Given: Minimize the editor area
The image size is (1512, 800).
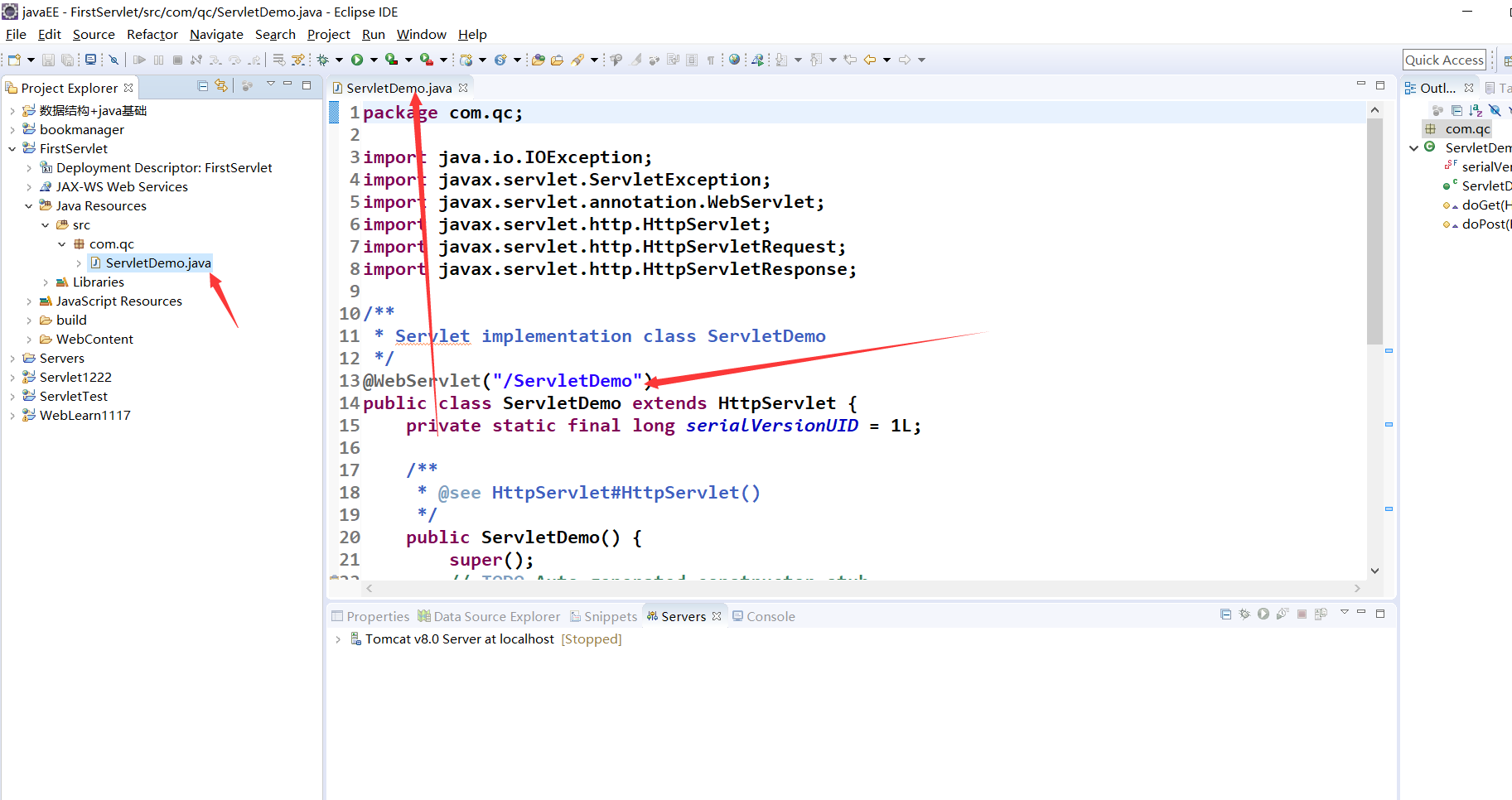Looking at the screenshot, I should (1360, 84).
